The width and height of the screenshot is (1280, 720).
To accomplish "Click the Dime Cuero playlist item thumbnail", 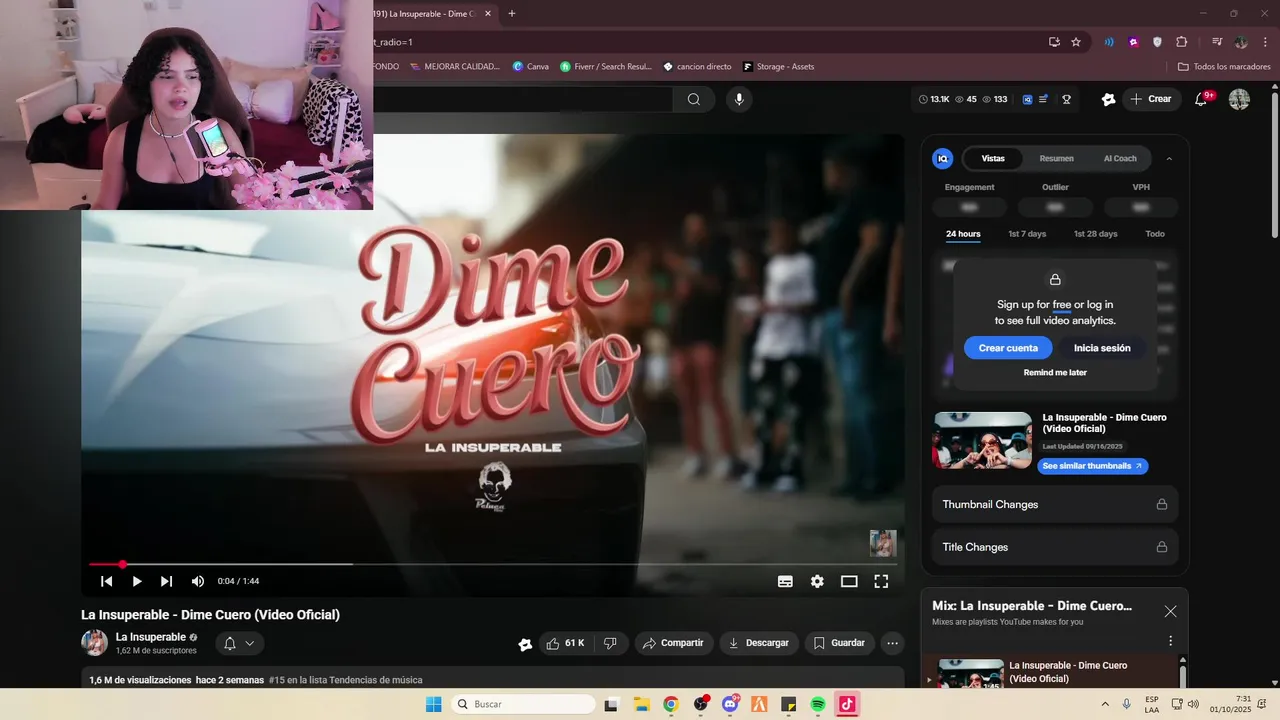I will click(x=971, y=673).
